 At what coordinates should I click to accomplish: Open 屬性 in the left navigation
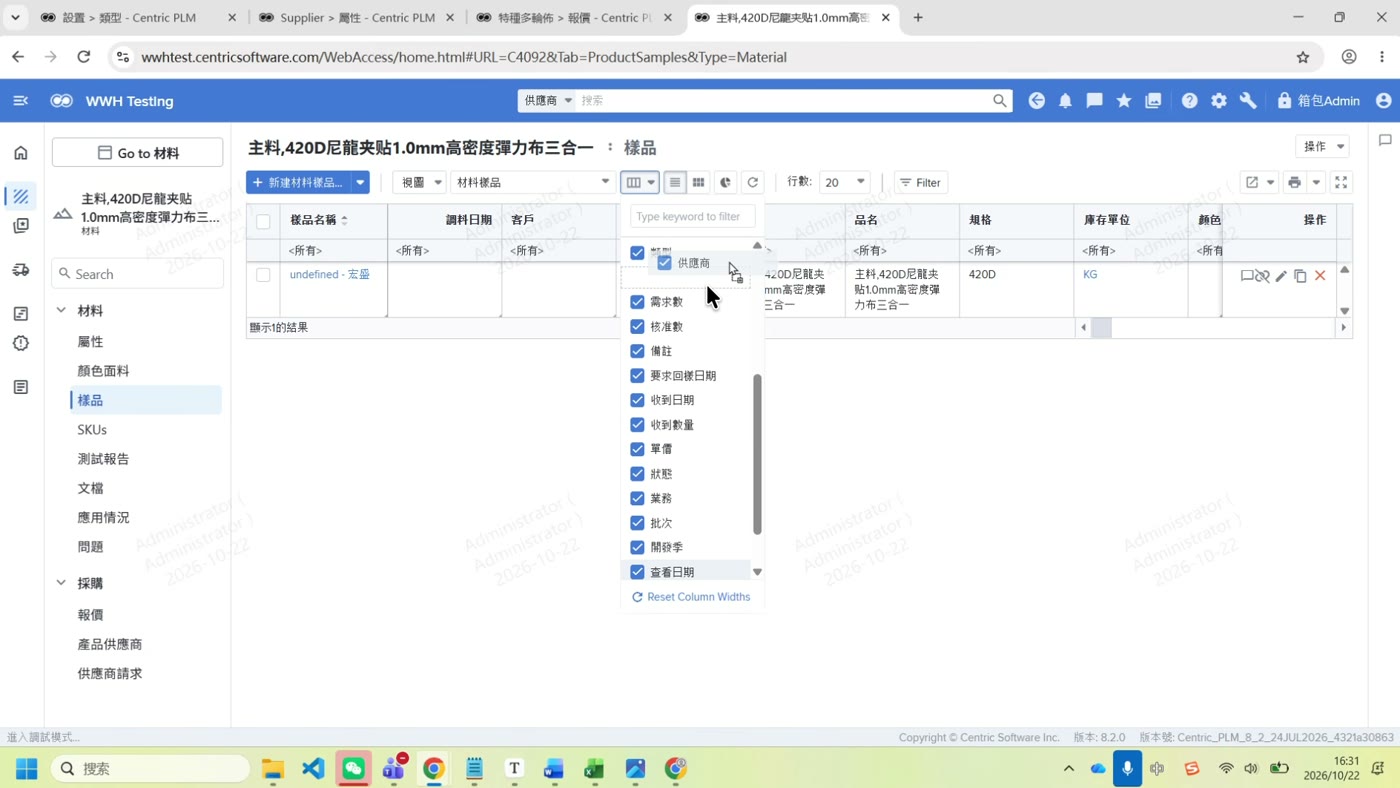pyautogui.click(x=90, y=342)
